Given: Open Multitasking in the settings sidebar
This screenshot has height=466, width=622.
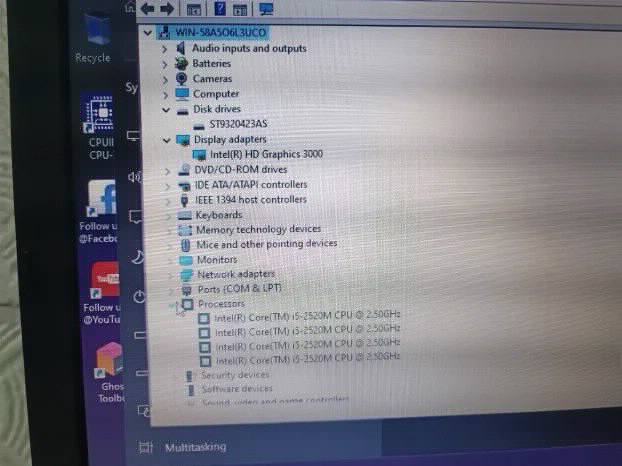Looking at the screenshot, I should (x=196, y=447).
